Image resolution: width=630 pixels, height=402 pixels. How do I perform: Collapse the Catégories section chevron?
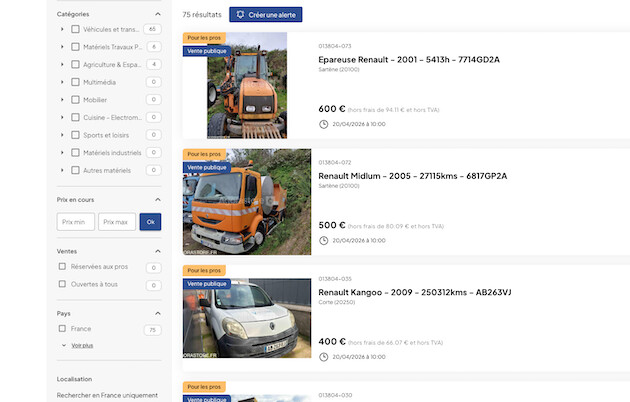[157, 14]
